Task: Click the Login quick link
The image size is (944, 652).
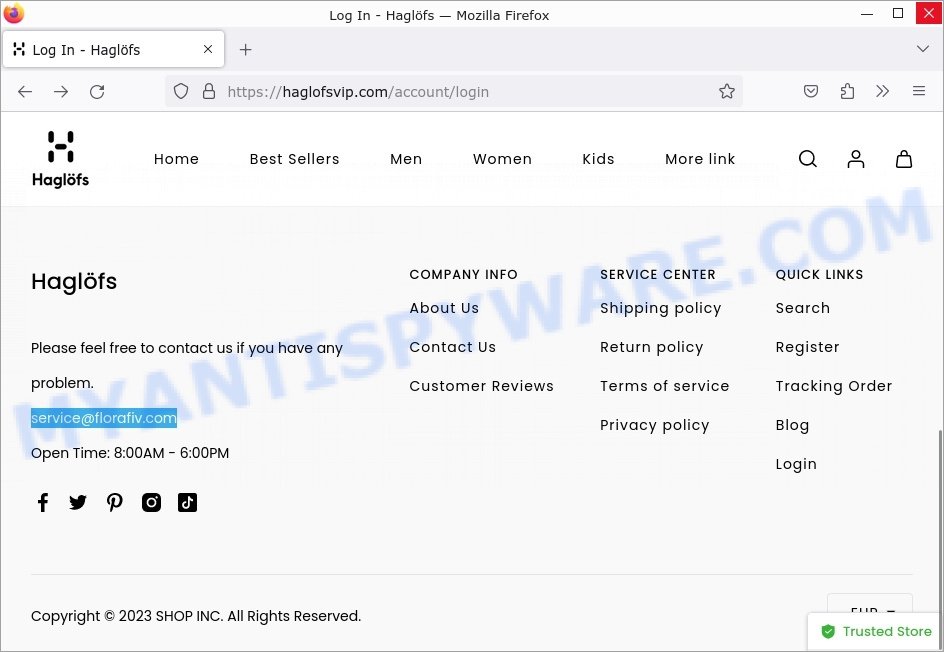Action: pyautogui.click(x=796, y=464)
